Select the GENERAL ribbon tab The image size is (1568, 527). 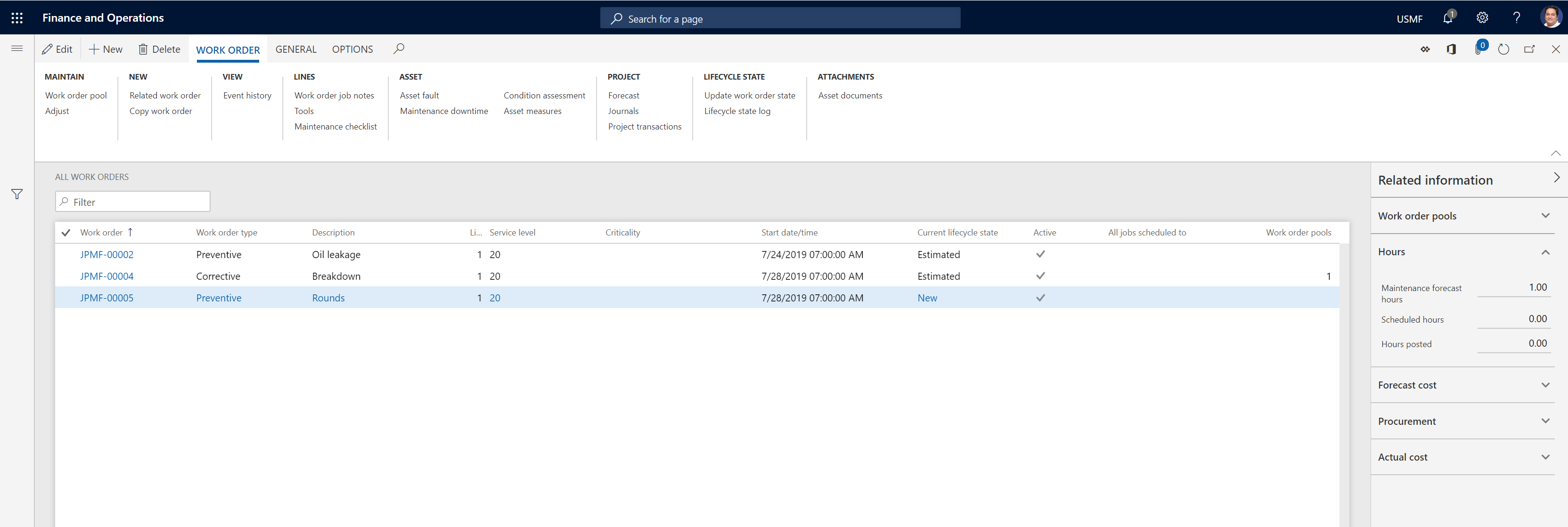[x=294, y=49]
